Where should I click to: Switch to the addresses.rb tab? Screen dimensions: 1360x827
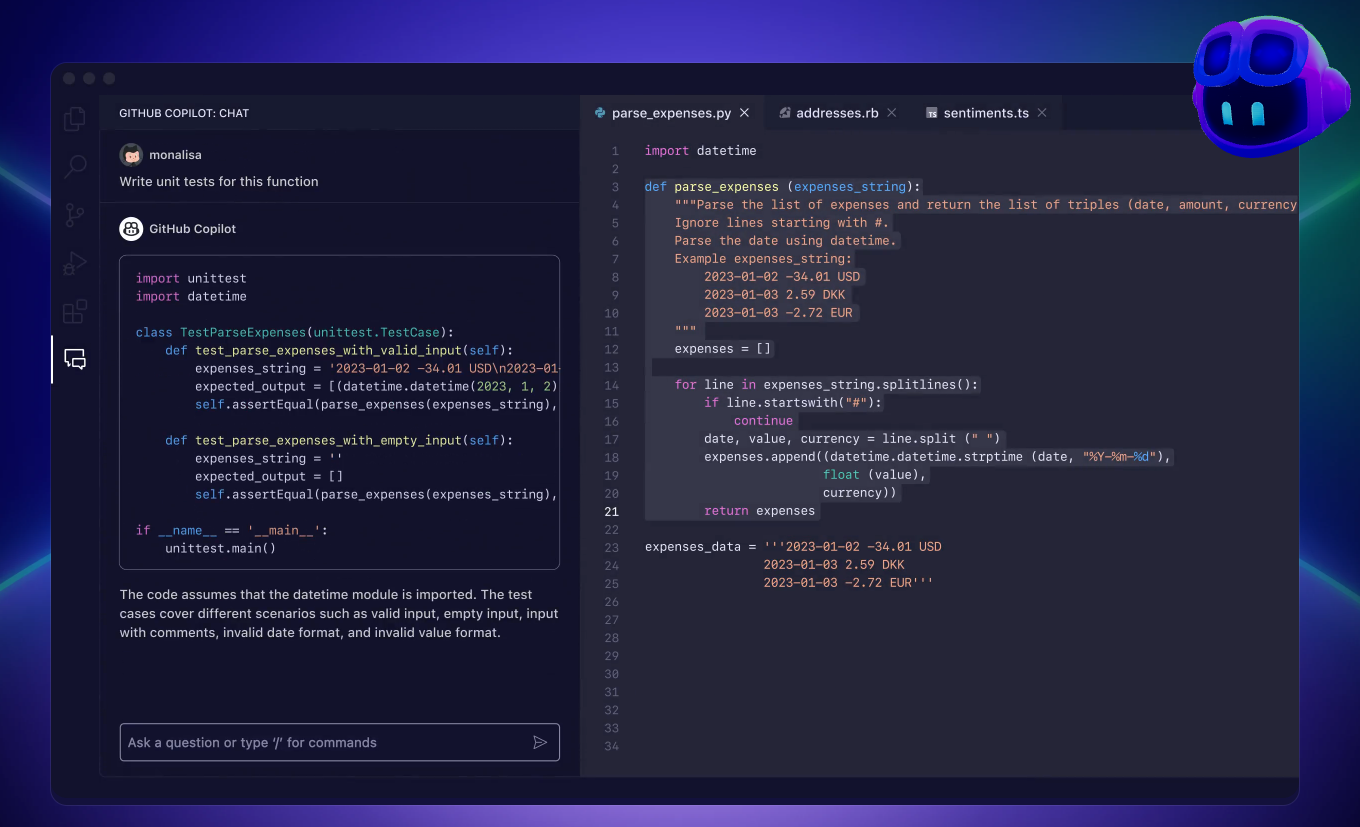coord(837,113)
